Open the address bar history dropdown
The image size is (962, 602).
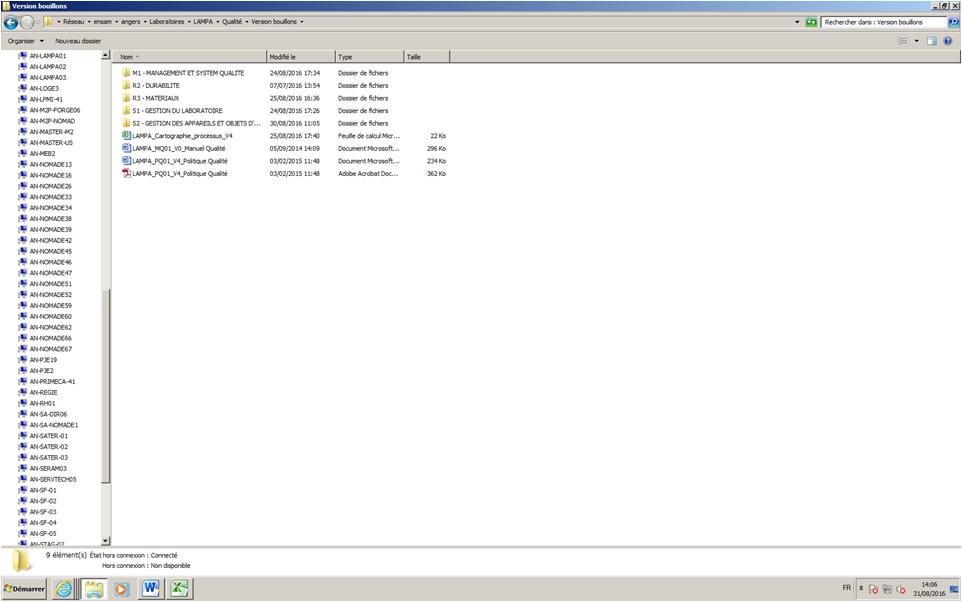pos(797,22)
